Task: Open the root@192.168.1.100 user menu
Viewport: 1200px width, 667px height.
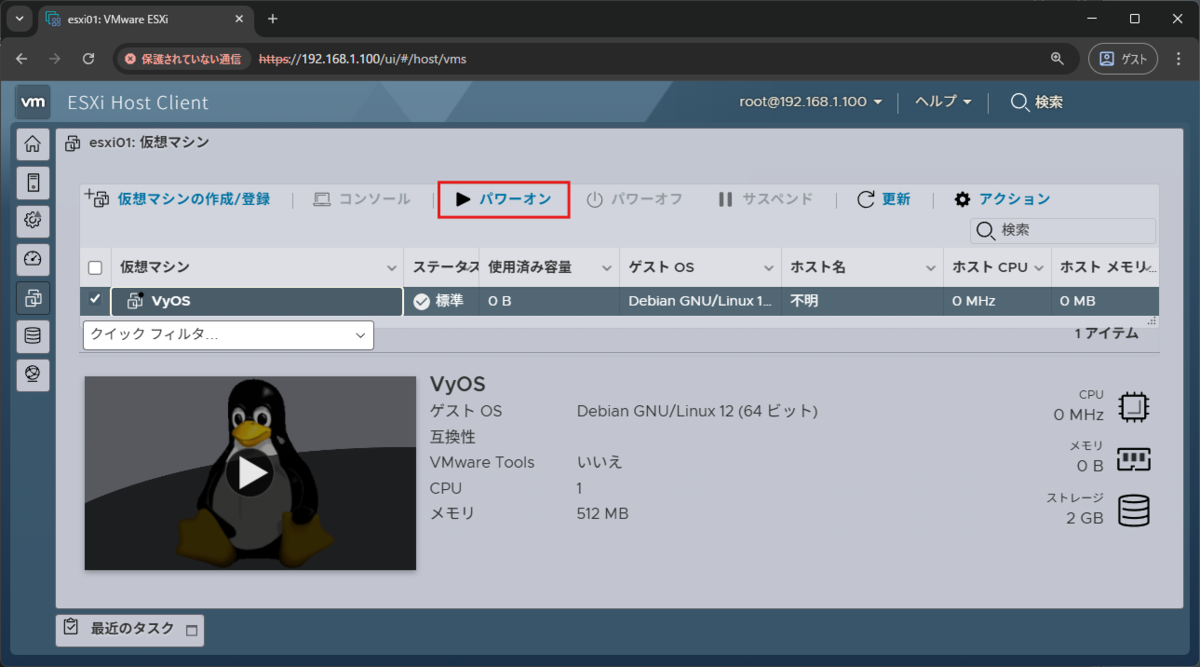Action: tap(811, 102)
